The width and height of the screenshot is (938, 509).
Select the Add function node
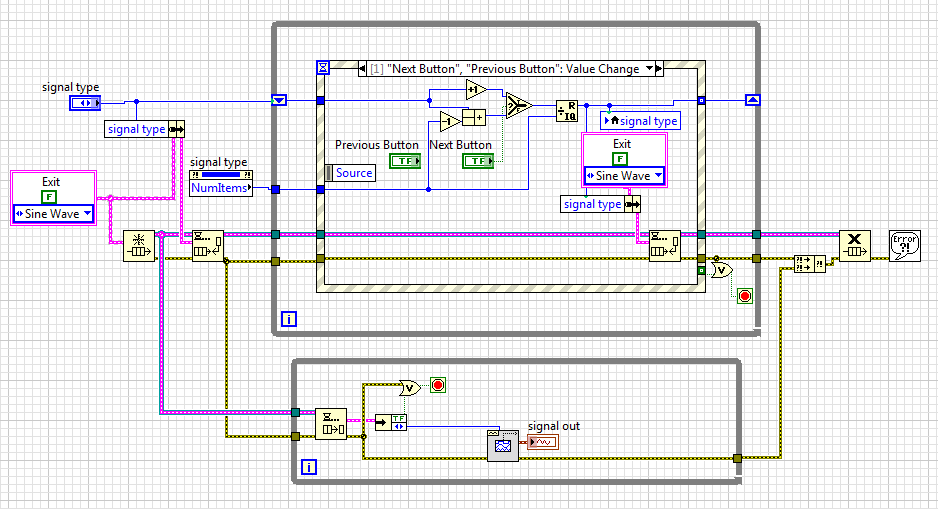[474, 117]
